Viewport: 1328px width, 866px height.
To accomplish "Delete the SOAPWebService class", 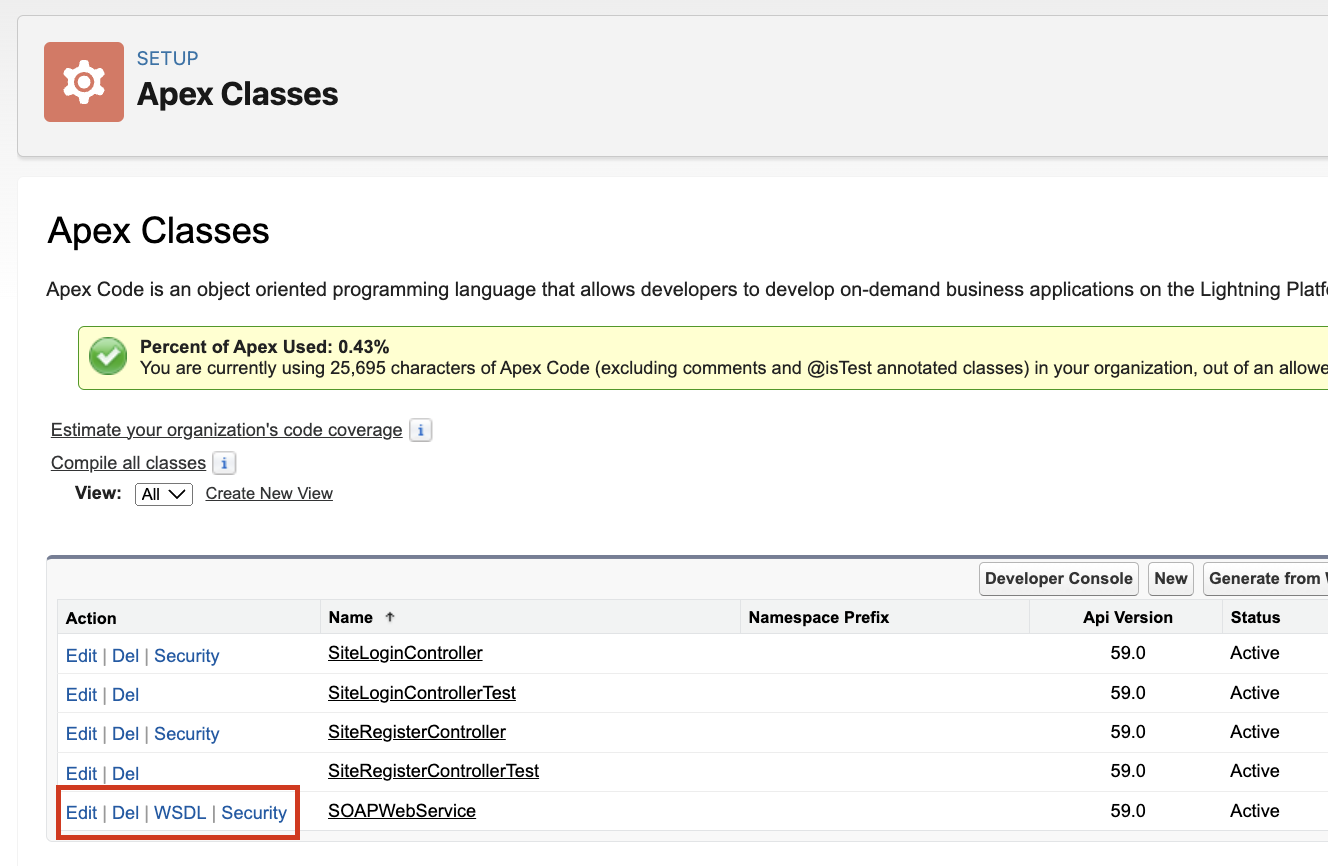I will 125,813.
